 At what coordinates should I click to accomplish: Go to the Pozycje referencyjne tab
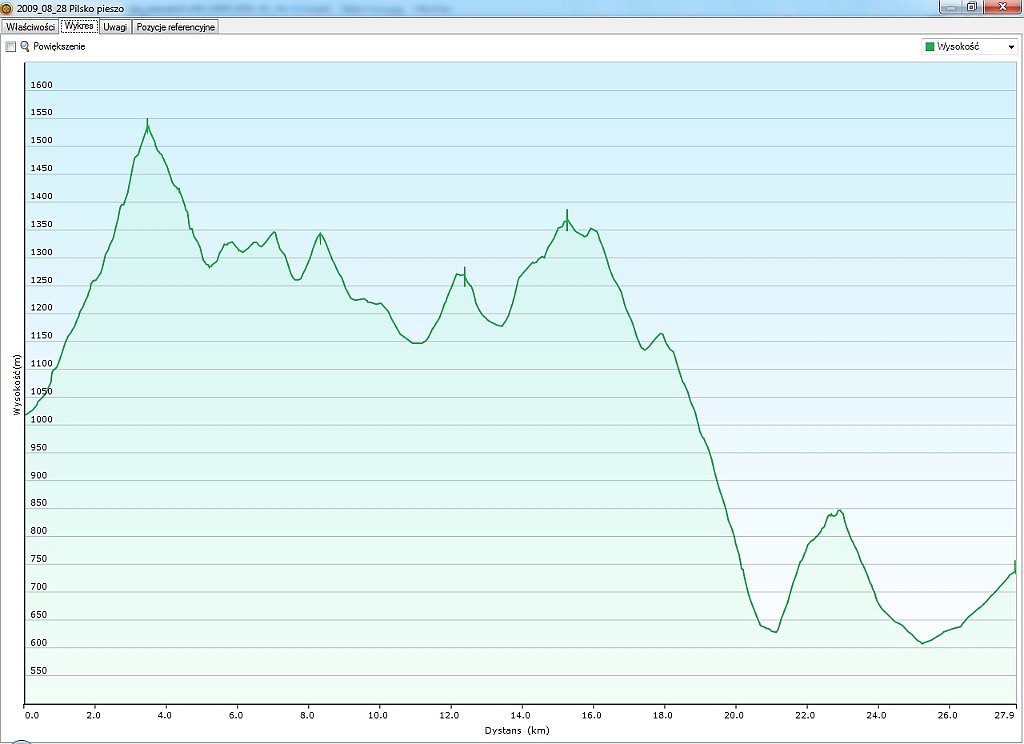coord(175,27)
